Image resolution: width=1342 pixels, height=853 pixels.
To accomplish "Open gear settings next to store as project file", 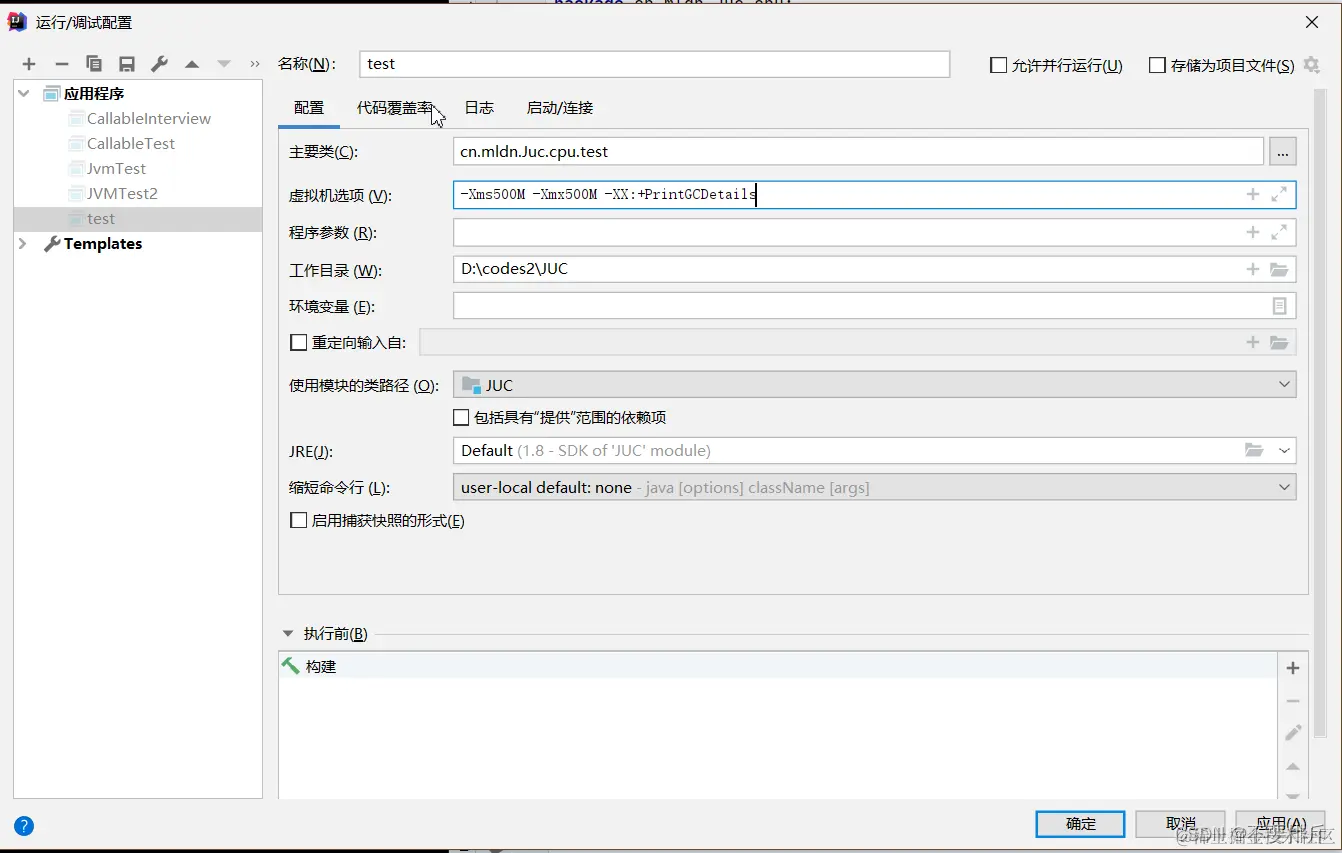I will click(1312, 65).
